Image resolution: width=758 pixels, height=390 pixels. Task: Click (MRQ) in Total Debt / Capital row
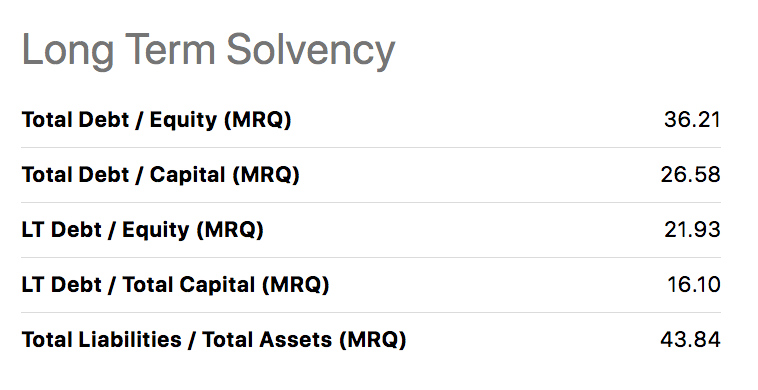[x=265, y=175]
